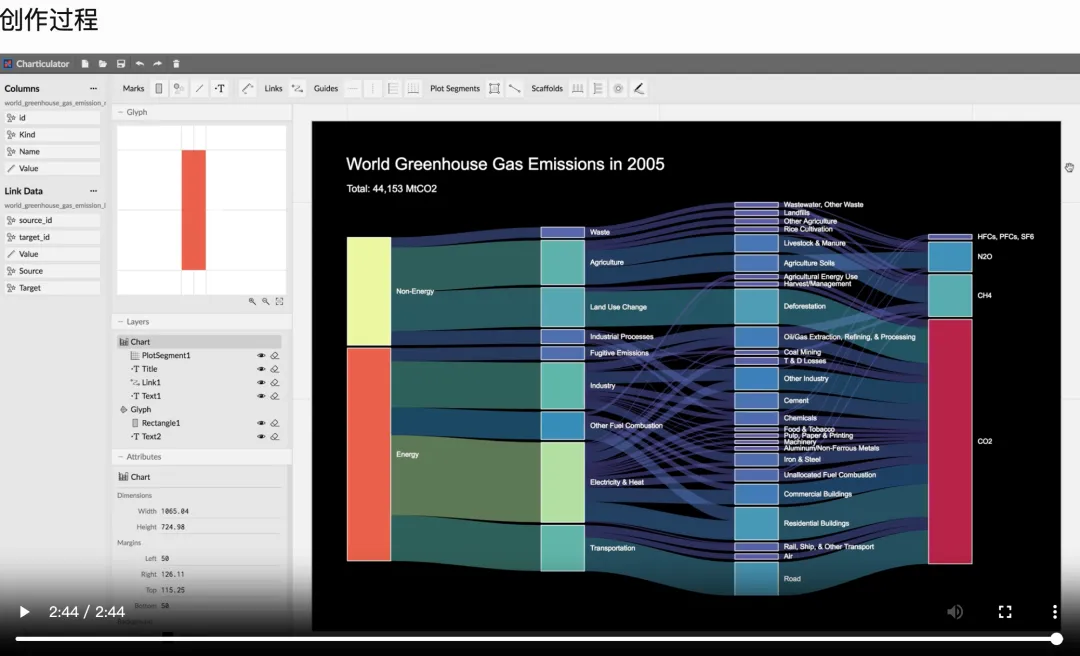Apply the vertical scaffold
This screenshot has height=656, width=1080.
[598, 88]
